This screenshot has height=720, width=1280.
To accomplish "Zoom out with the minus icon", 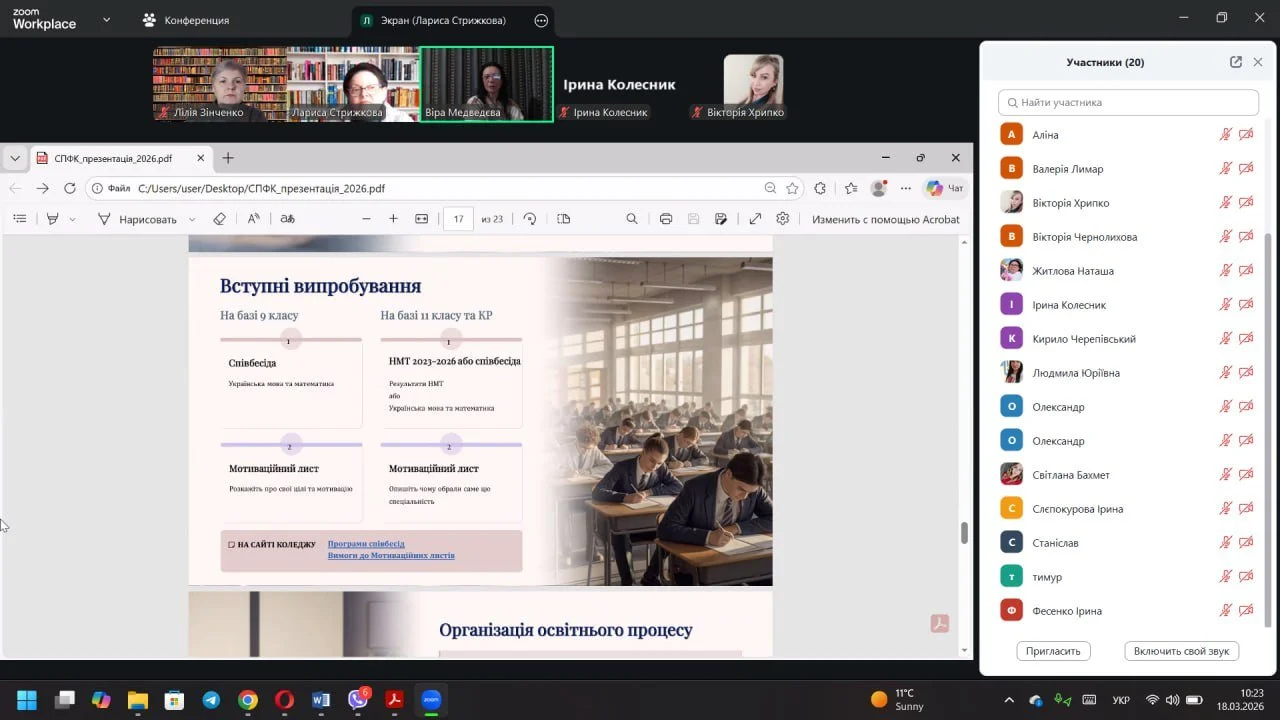I will [366, 219].
